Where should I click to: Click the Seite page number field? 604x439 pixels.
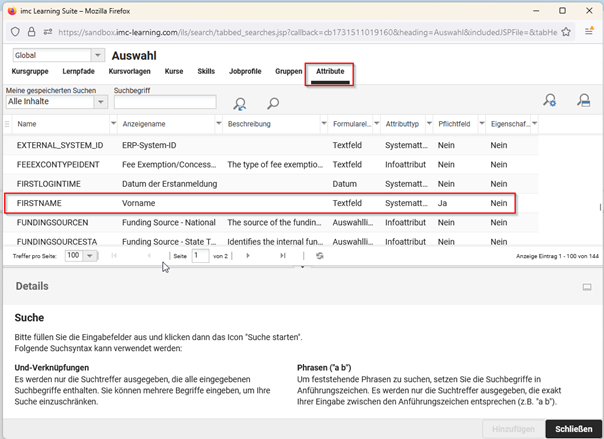[200, 256]
